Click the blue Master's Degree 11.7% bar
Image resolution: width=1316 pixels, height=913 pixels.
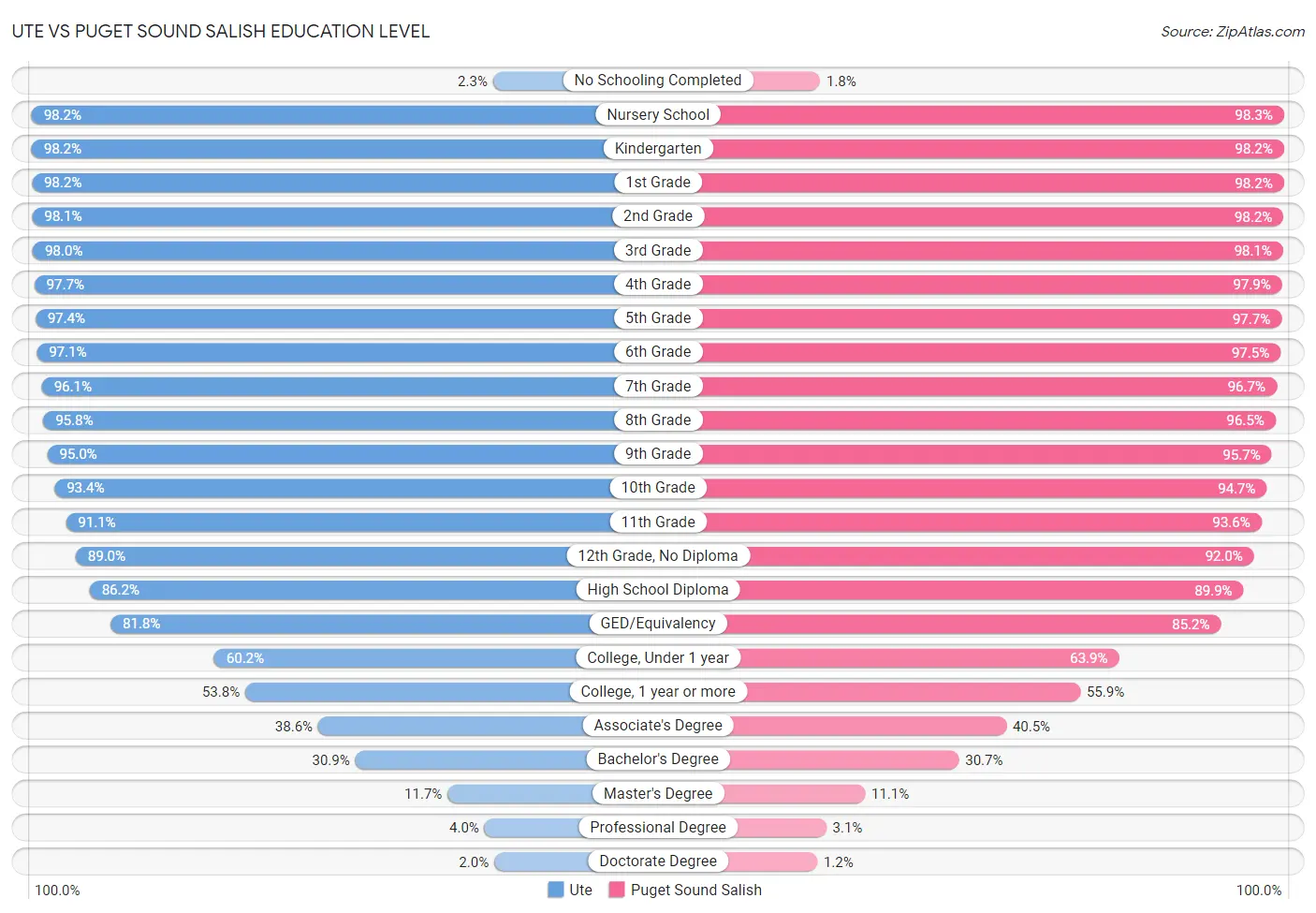520,794
